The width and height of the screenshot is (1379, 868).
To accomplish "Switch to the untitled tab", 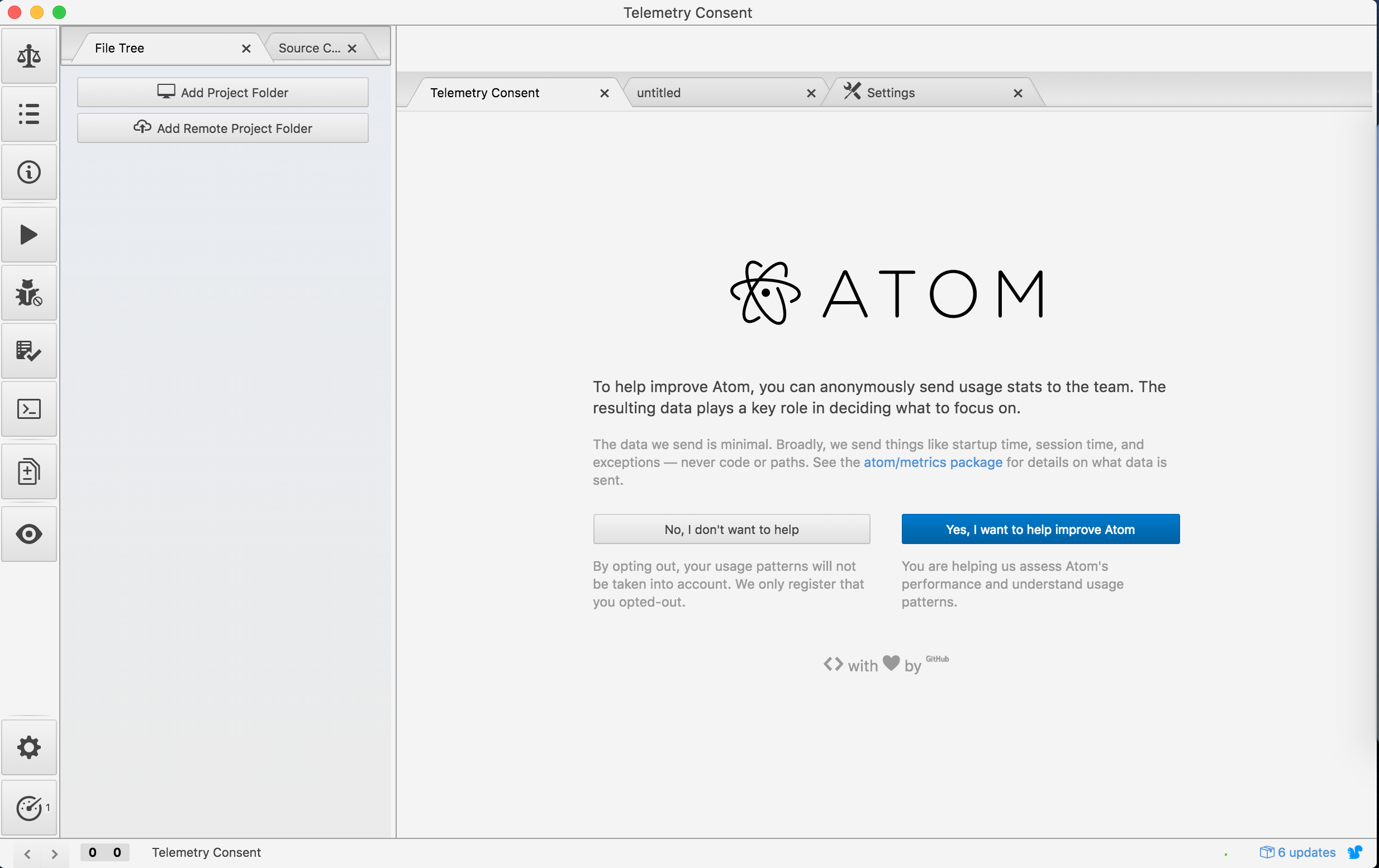I will tap(659, 92).
